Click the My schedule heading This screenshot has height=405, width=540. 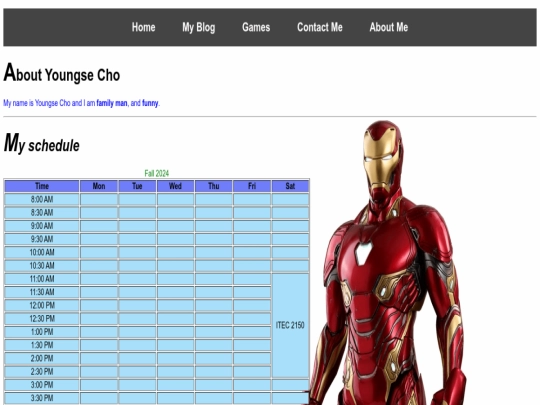coord(41,143)
